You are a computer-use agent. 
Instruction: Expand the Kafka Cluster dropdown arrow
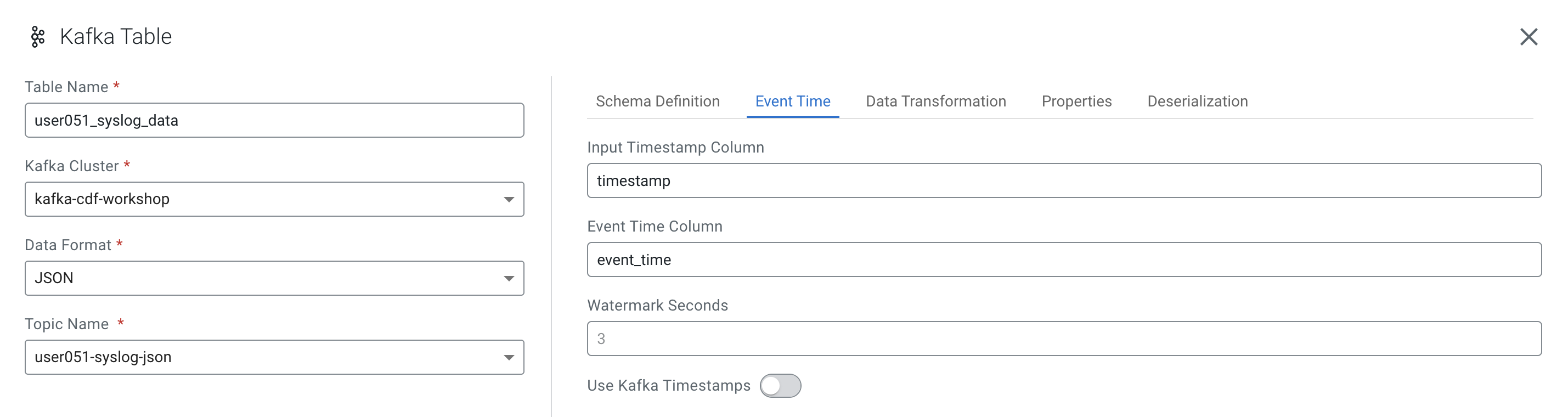tap(509, 199)
